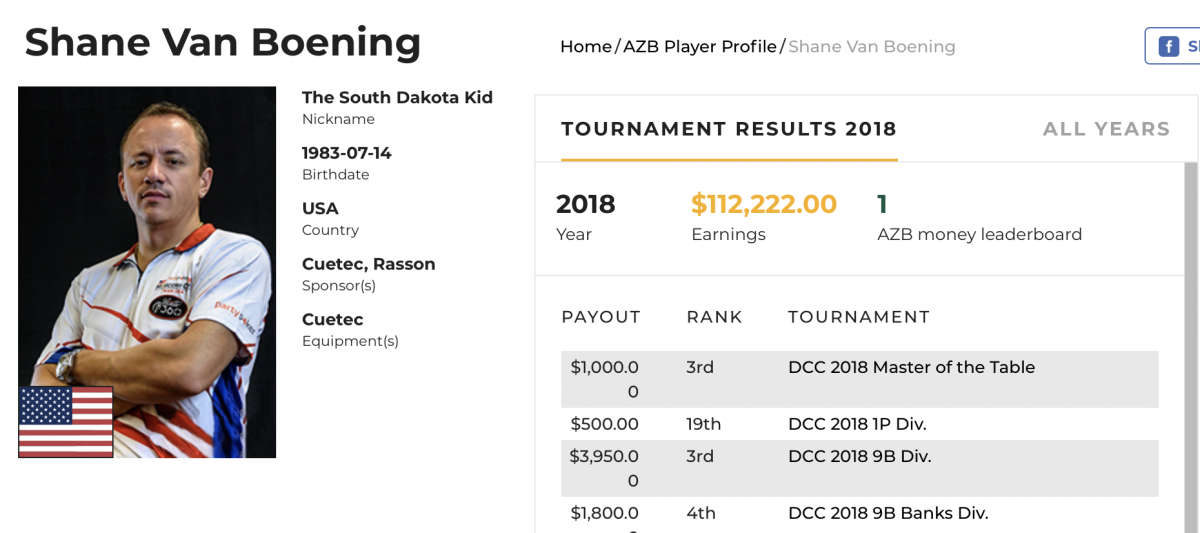The height and width of the screenshot is (533, 1200).
Task: Select Shane Van Boening breadcrumb text
Action: pos(872,47)
